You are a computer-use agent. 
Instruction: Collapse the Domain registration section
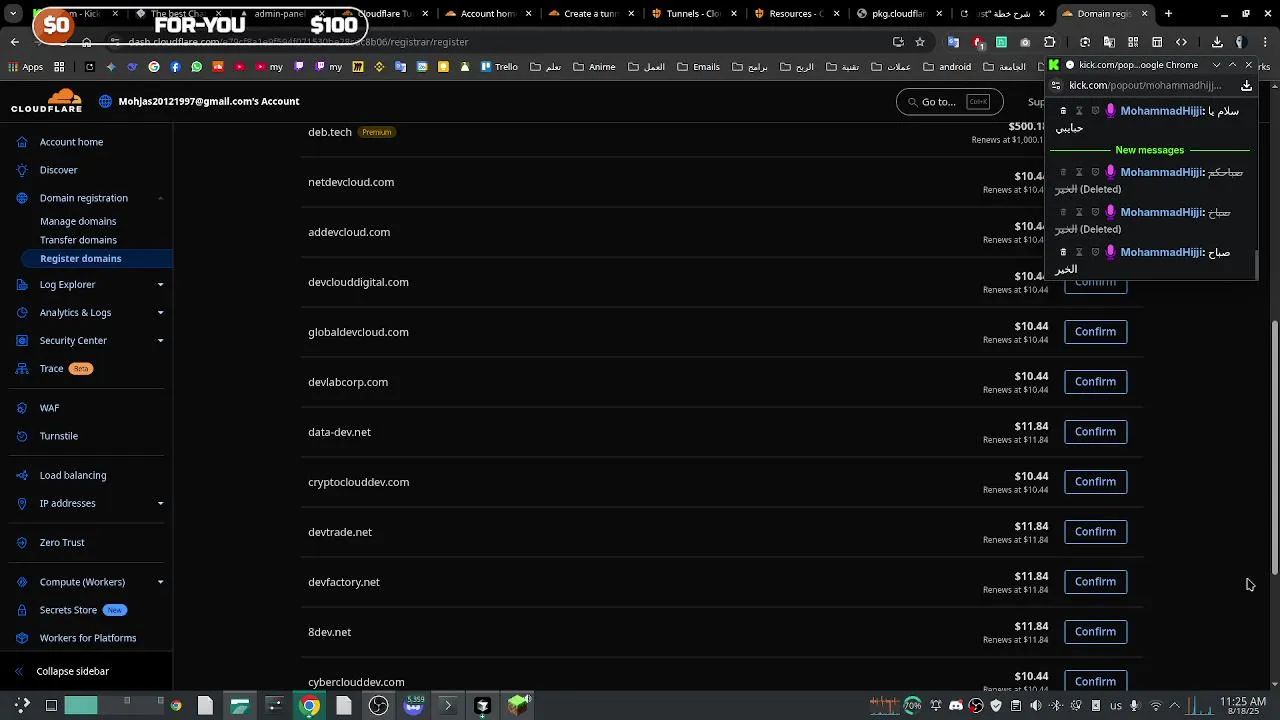(160, 198)
